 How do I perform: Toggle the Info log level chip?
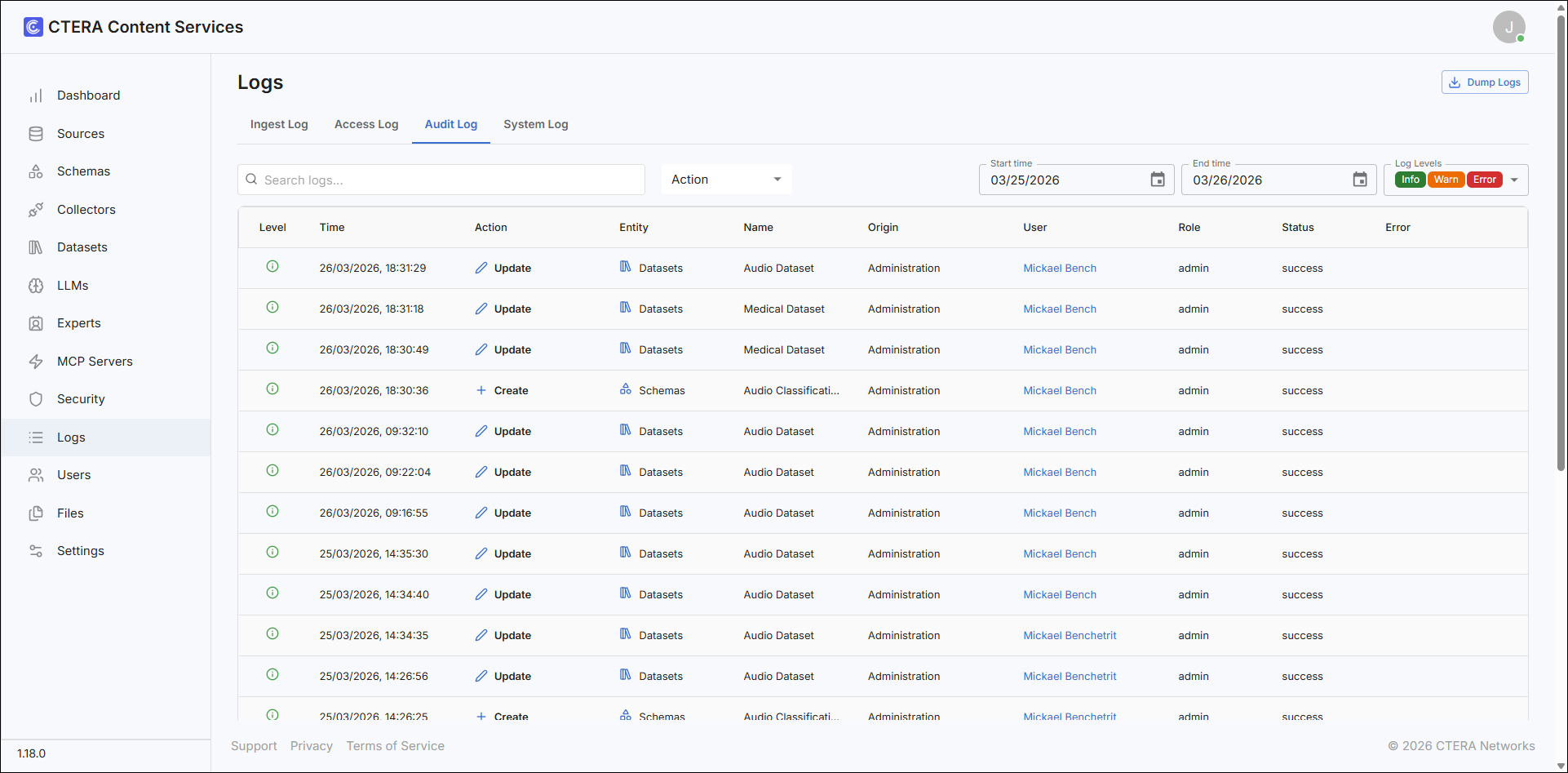click(x=1411, y=180)
